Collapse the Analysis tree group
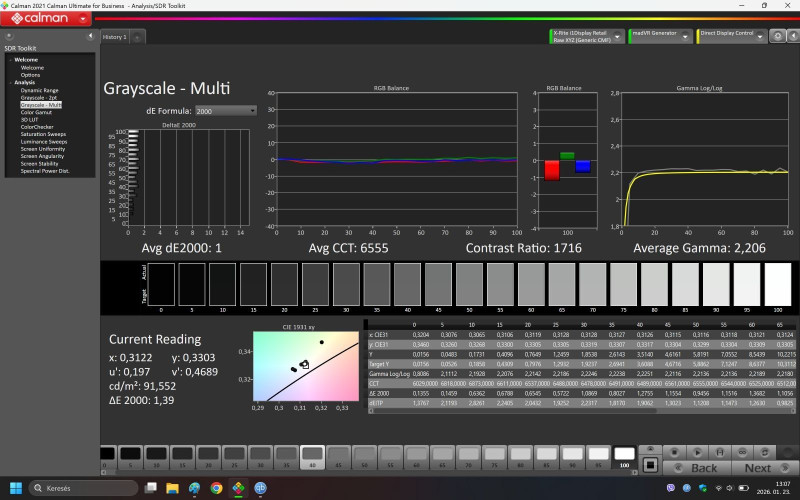The image size is (800, 500). [x=10, y=82]
